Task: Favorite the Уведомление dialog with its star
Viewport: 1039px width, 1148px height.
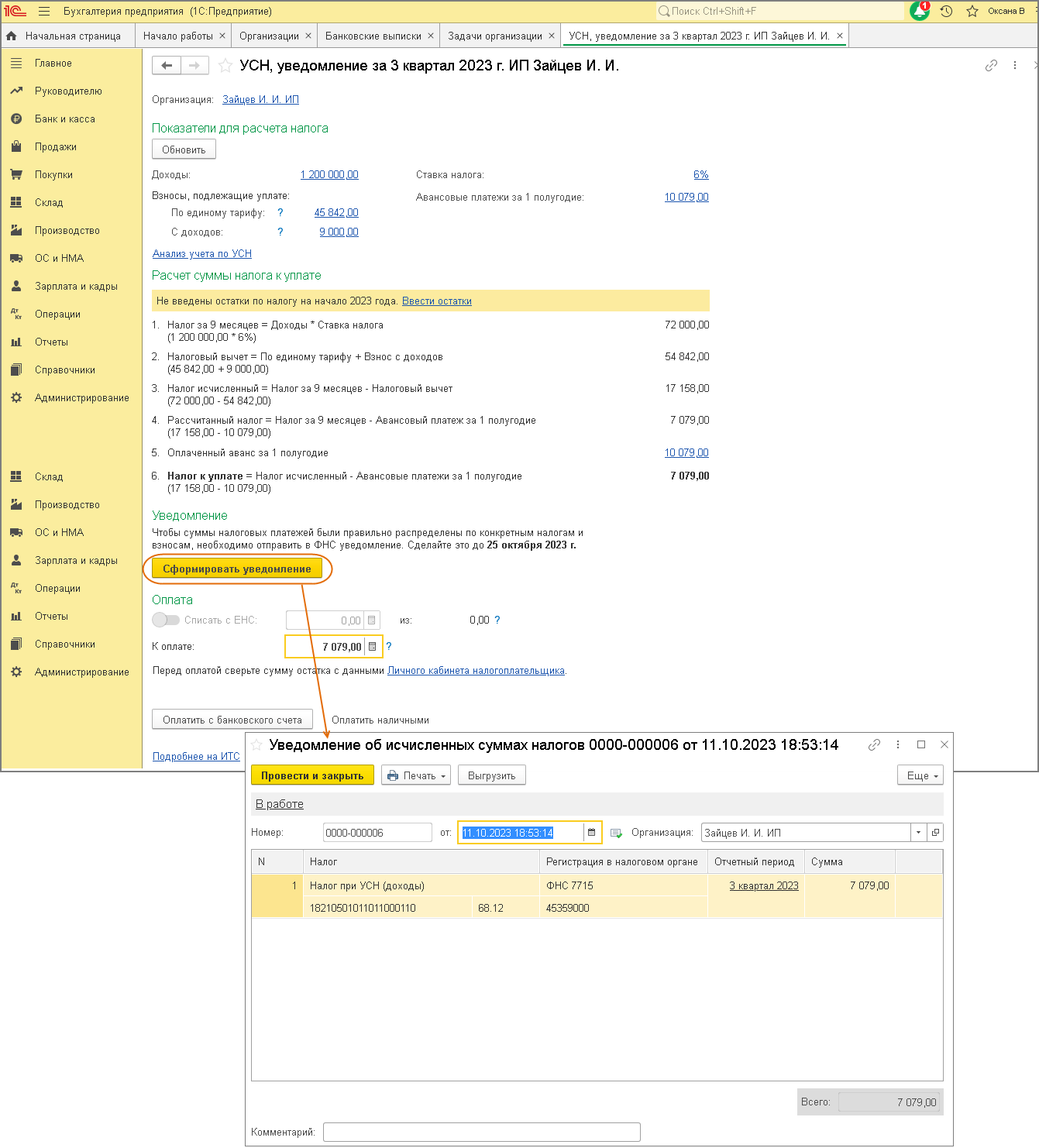Action: 256,744
